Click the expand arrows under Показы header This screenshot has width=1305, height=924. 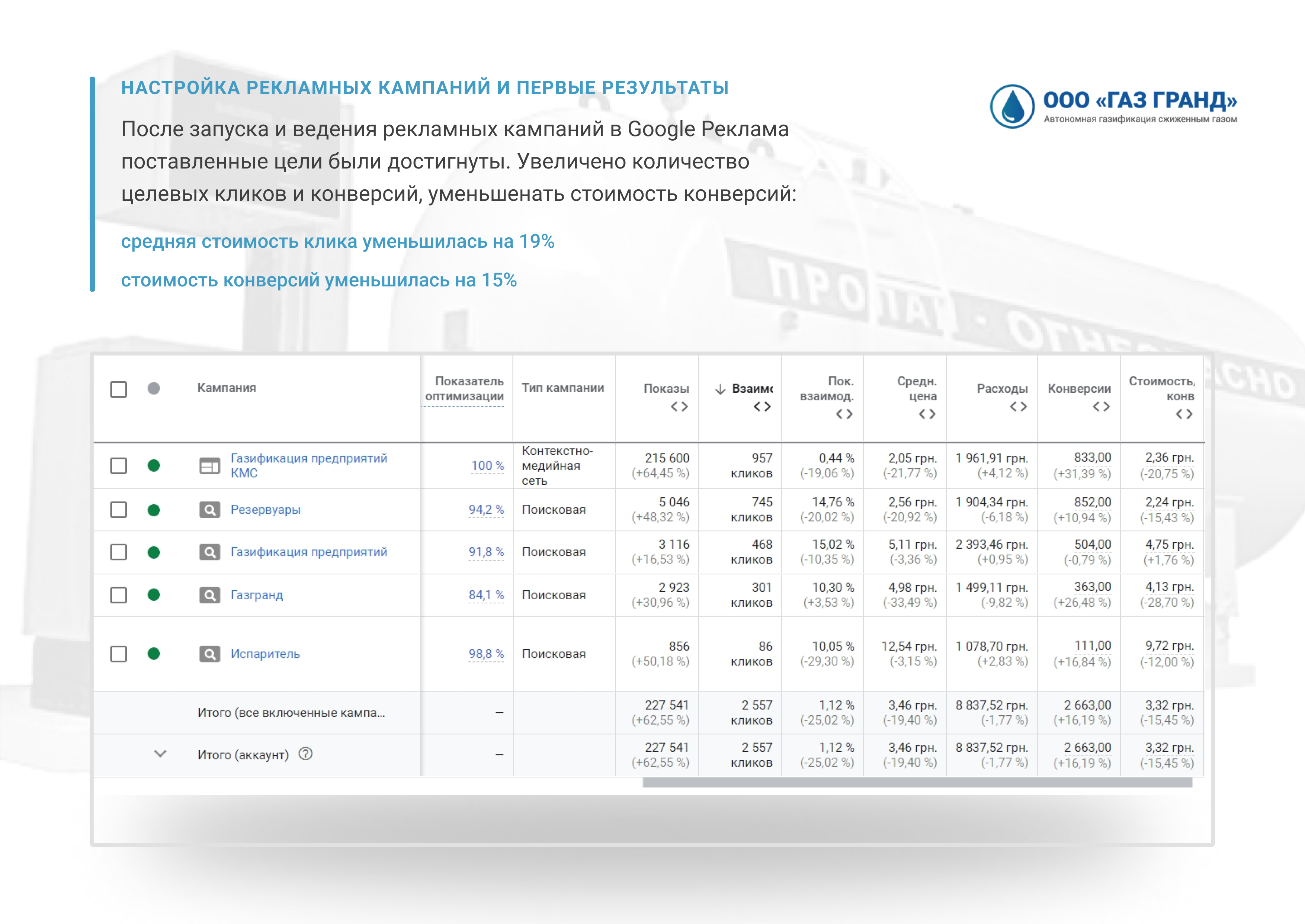tap(679, 407)
